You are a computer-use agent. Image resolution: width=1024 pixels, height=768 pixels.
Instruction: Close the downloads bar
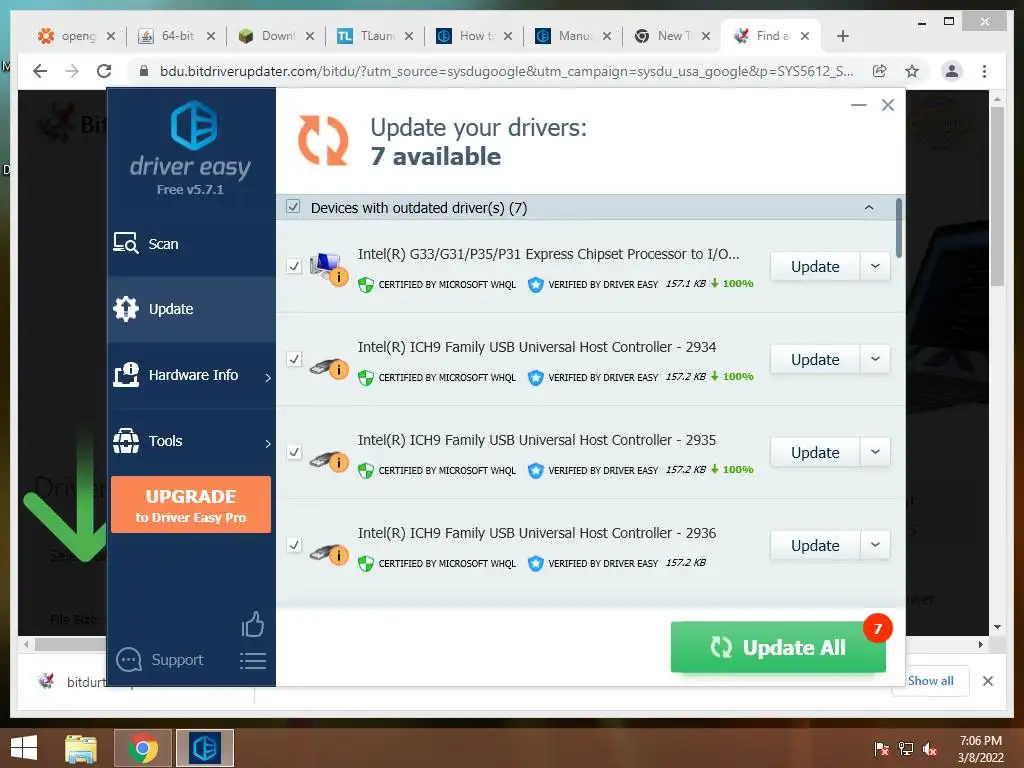pyautogui.click(x=987, y=681)
